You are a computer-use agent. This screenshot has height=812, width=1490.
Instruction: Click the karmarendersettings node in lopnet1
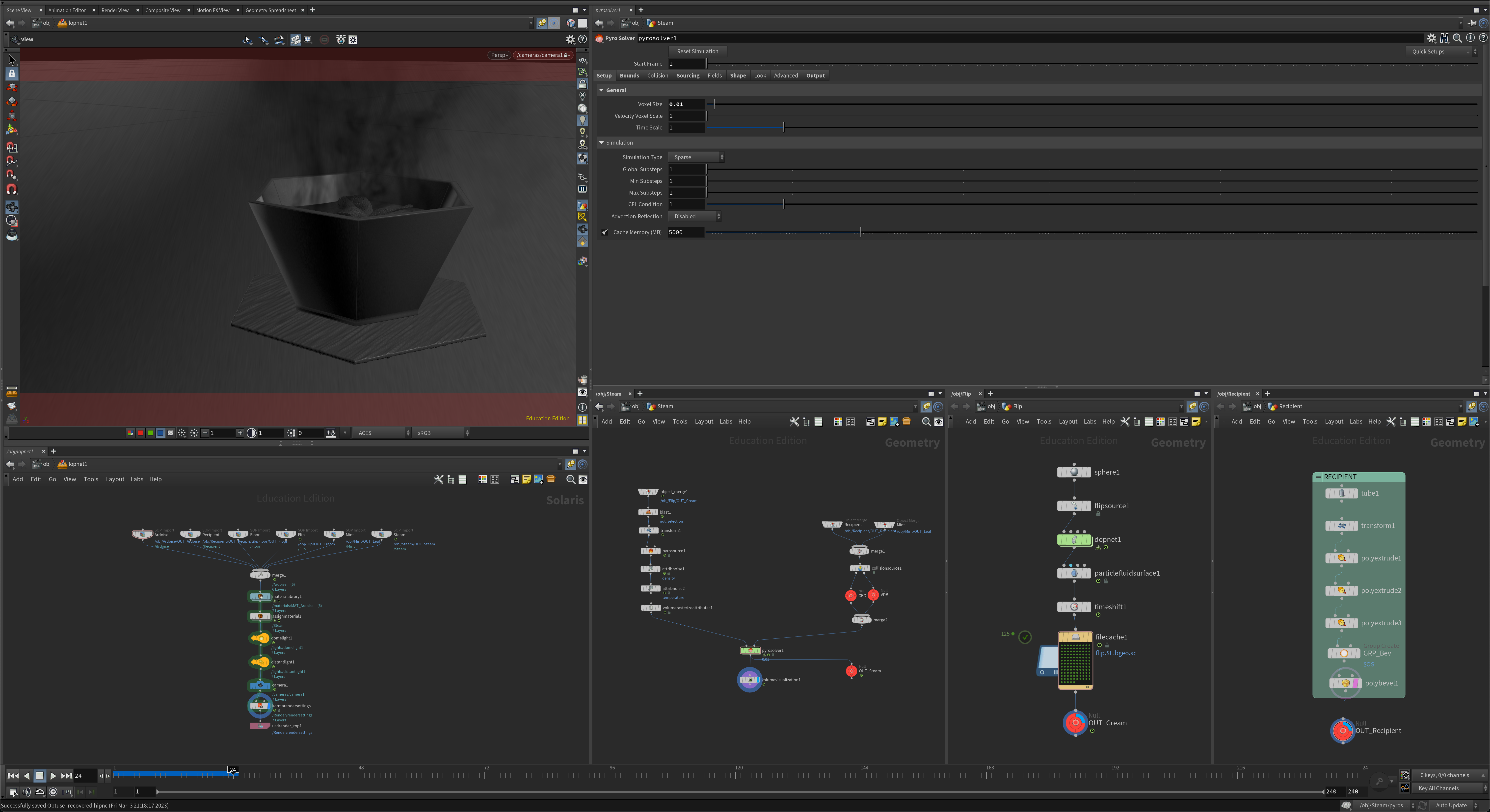click(x=260, y=706)
